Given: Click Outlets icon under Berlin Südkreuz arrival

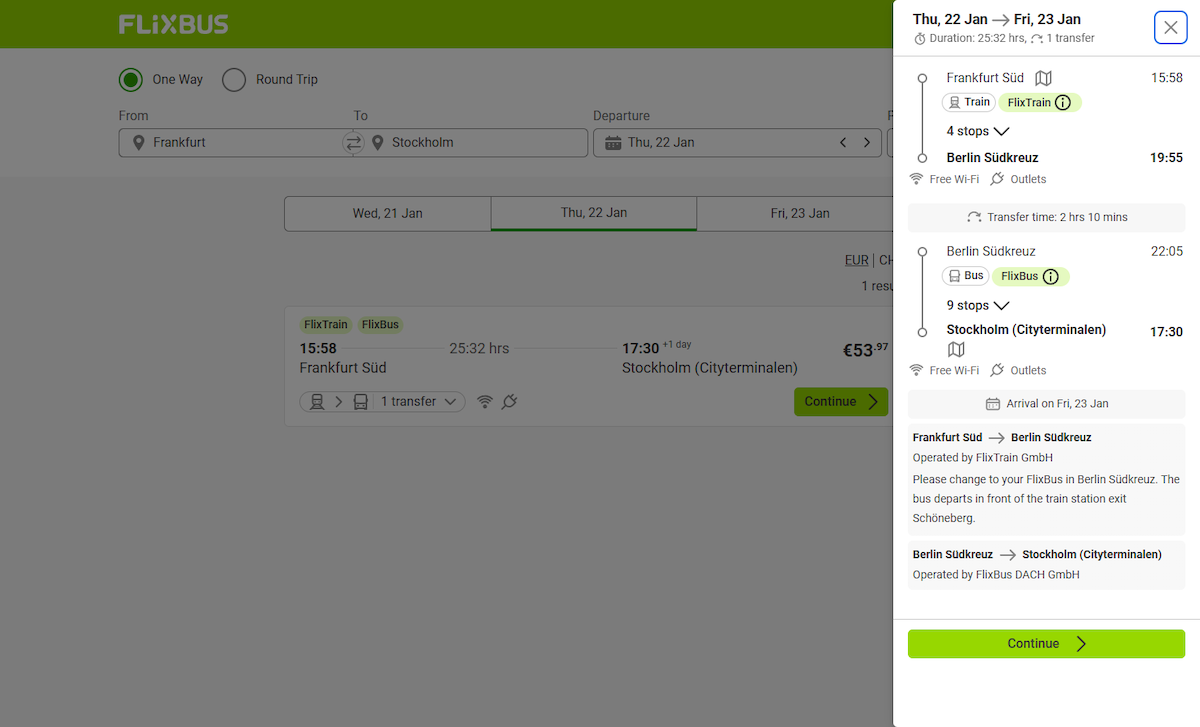Looking at the screenshot, I should (x=997, y=179).
